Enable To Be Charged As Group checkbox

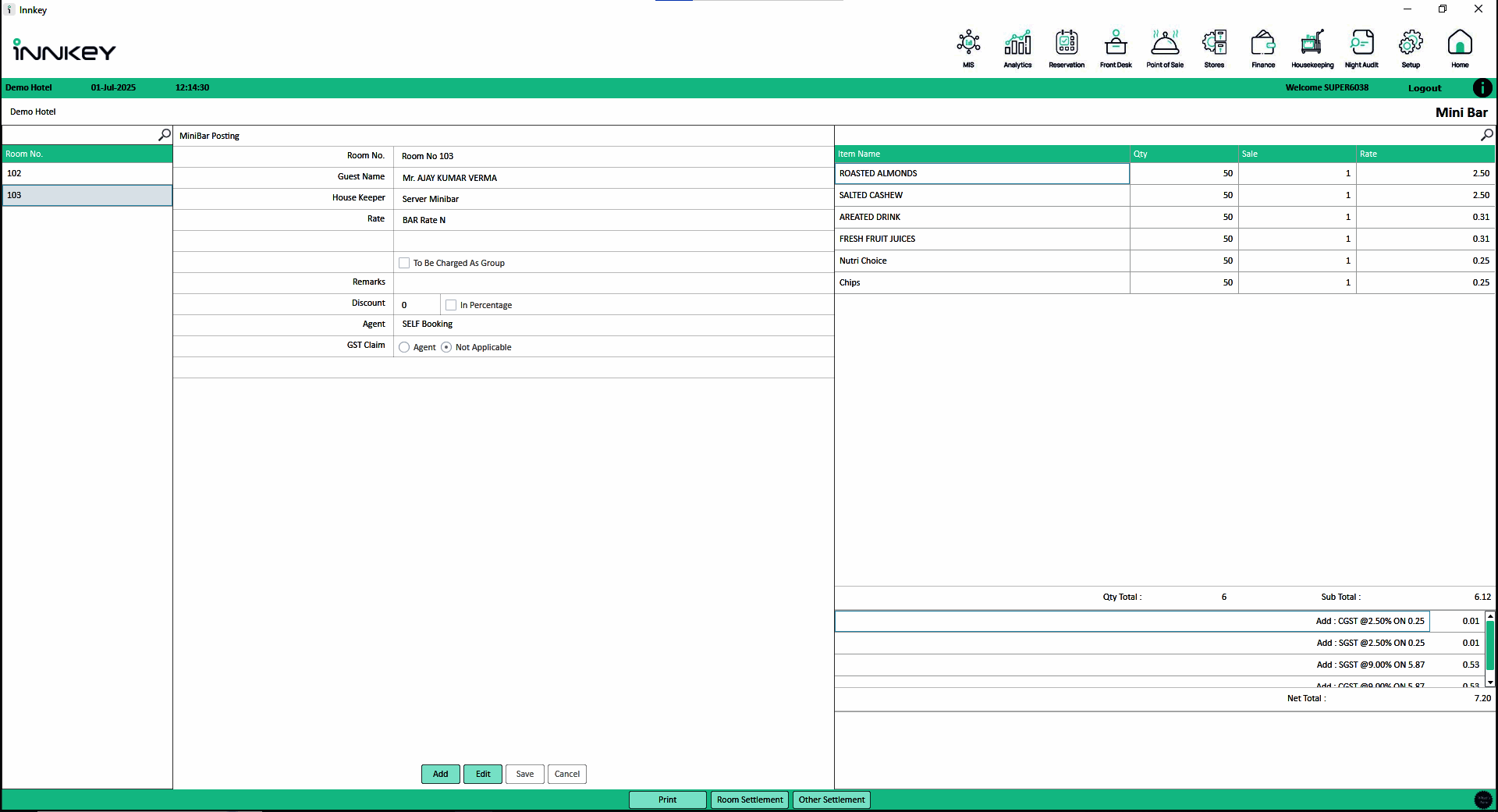coord(404,263)
